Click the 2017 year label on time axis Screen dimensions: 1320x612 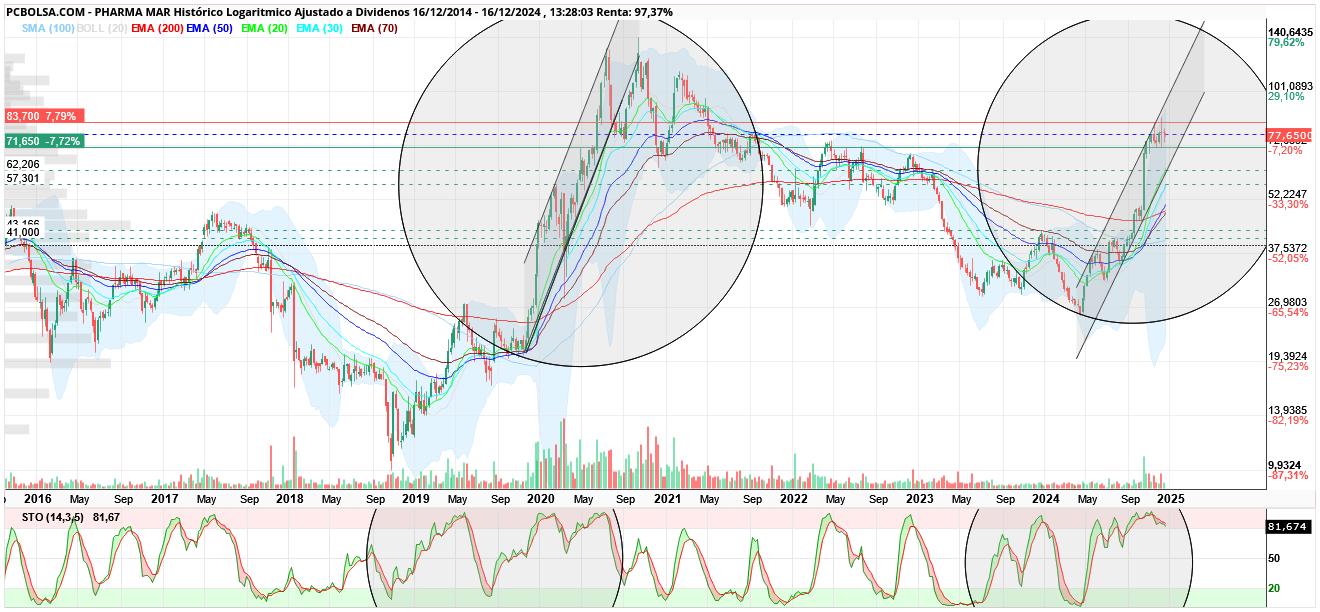point(164,498)
